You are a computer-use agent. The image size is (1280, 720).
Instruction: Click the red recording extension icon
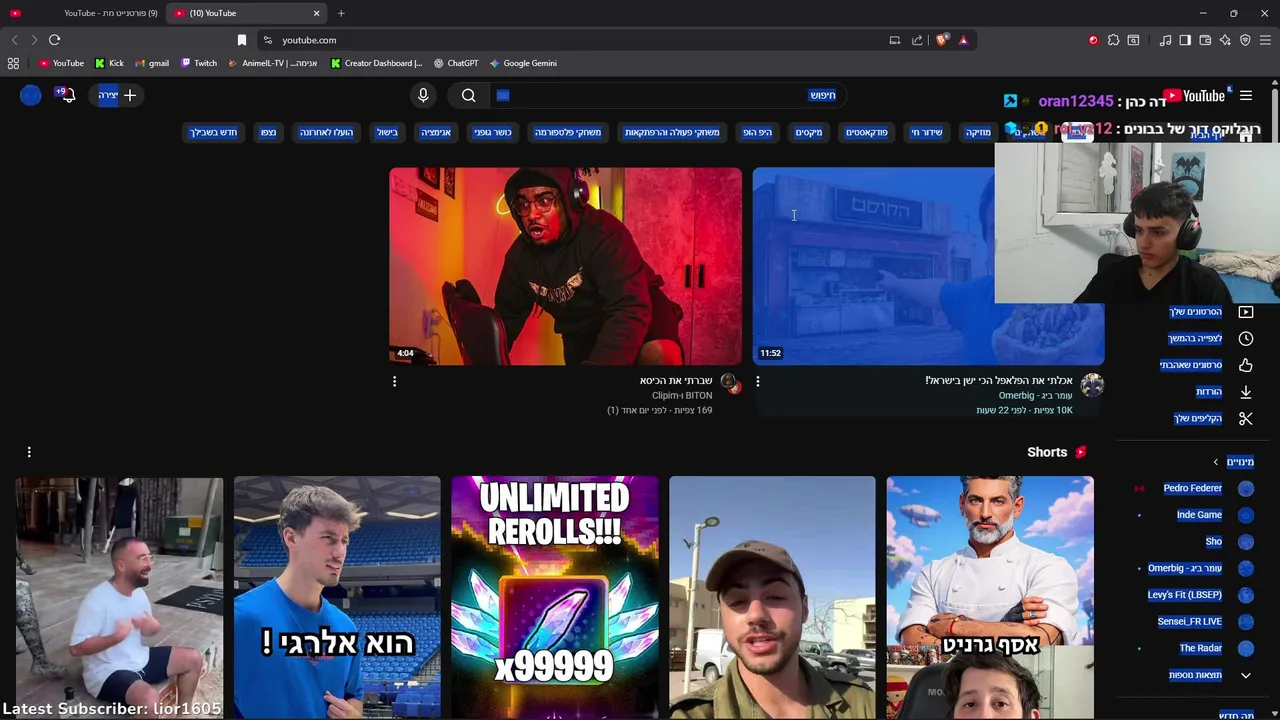[x=1093, y=40]
